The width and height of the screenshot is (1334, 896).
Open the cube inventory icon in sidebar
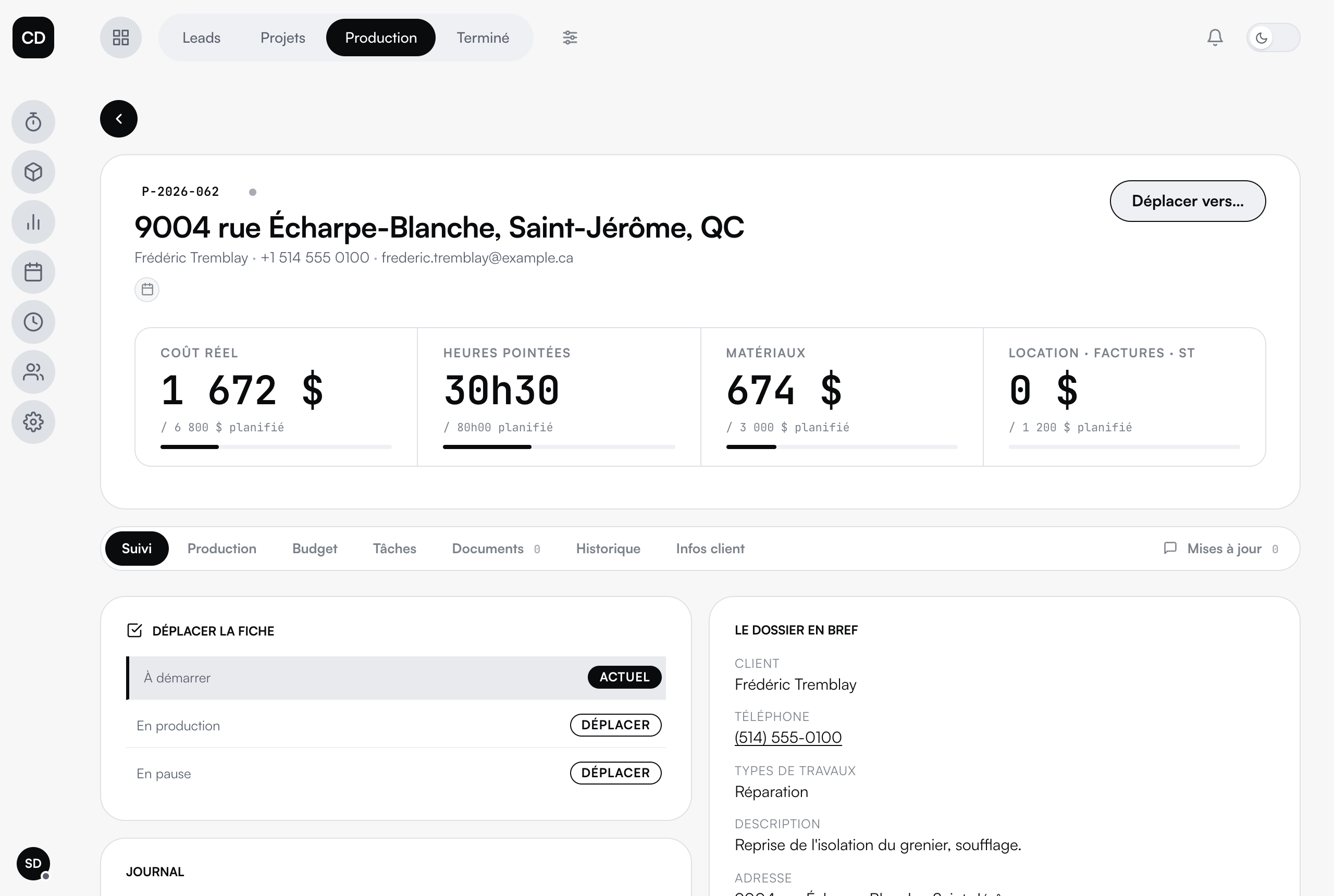click(33, 172)
